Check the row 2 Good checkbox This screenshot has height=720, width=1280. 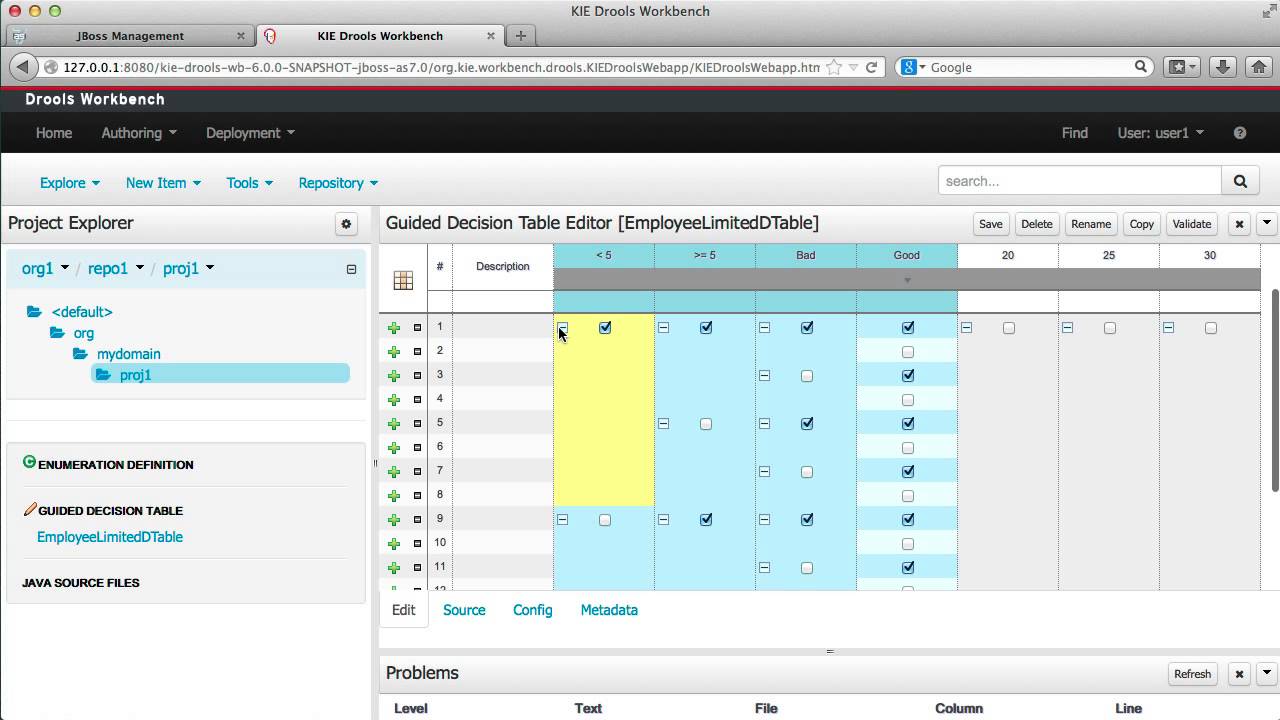tap(908, 352)
